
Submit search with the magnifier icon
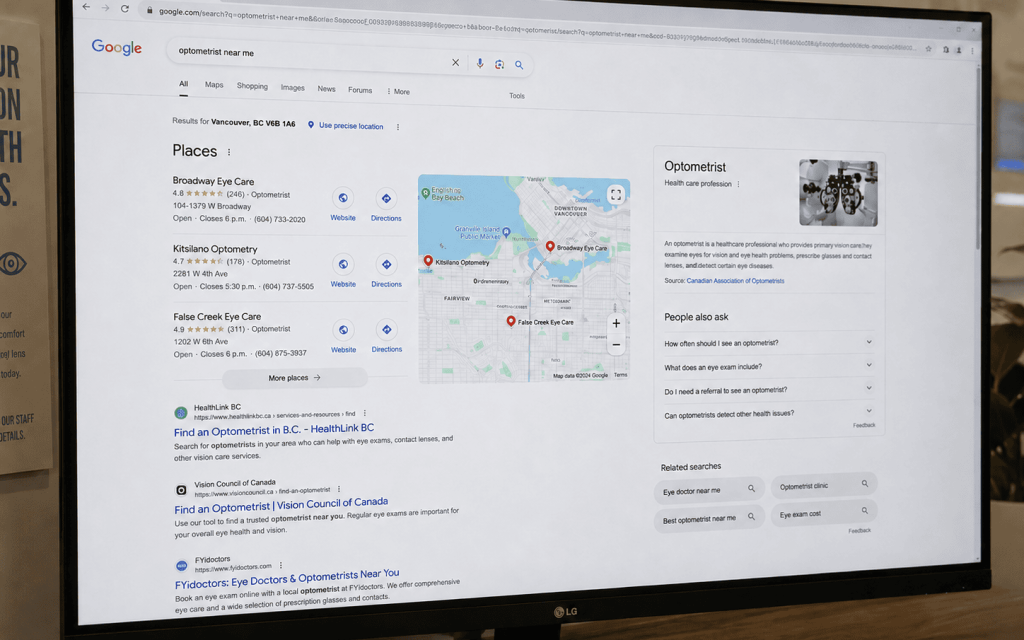point(519,65)
